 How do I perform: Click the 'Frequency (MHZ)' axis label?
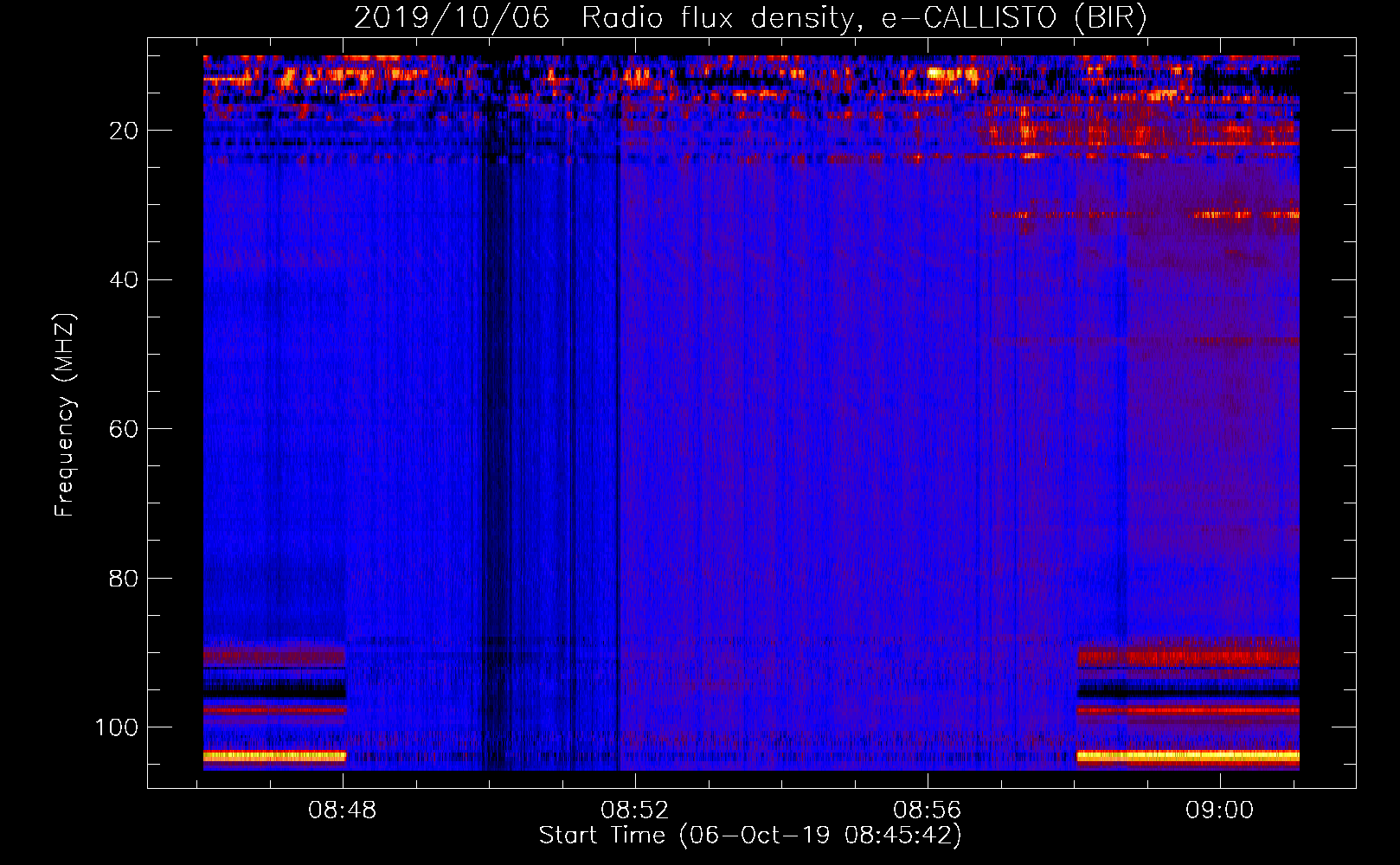click(x=65, y=414)
